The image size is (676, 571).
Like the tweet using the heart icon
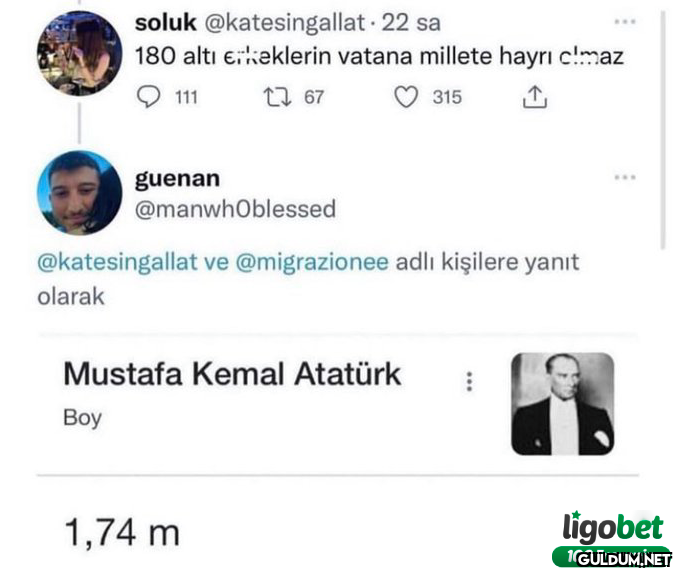point(406,97)
